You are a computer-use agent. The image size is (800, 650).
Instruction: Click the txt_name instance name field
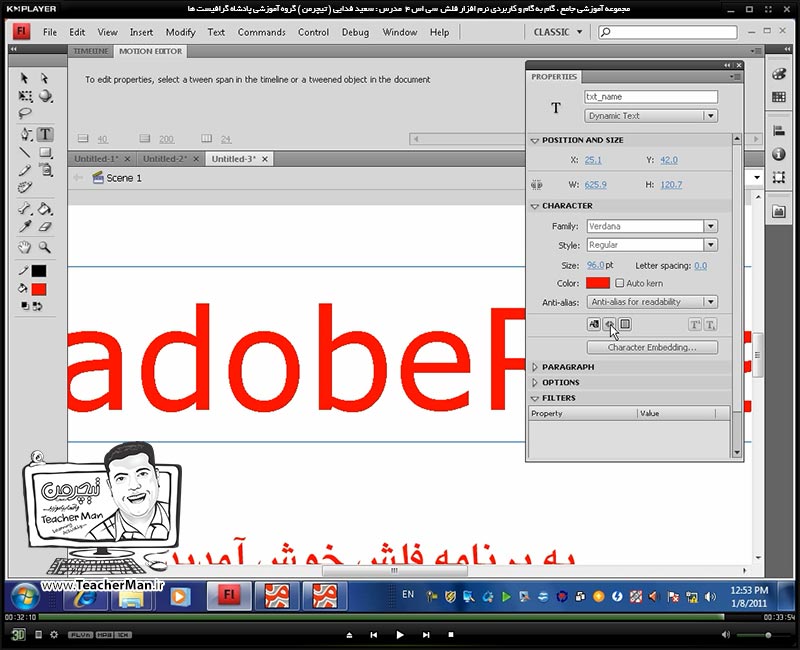(x=651, y=97)
